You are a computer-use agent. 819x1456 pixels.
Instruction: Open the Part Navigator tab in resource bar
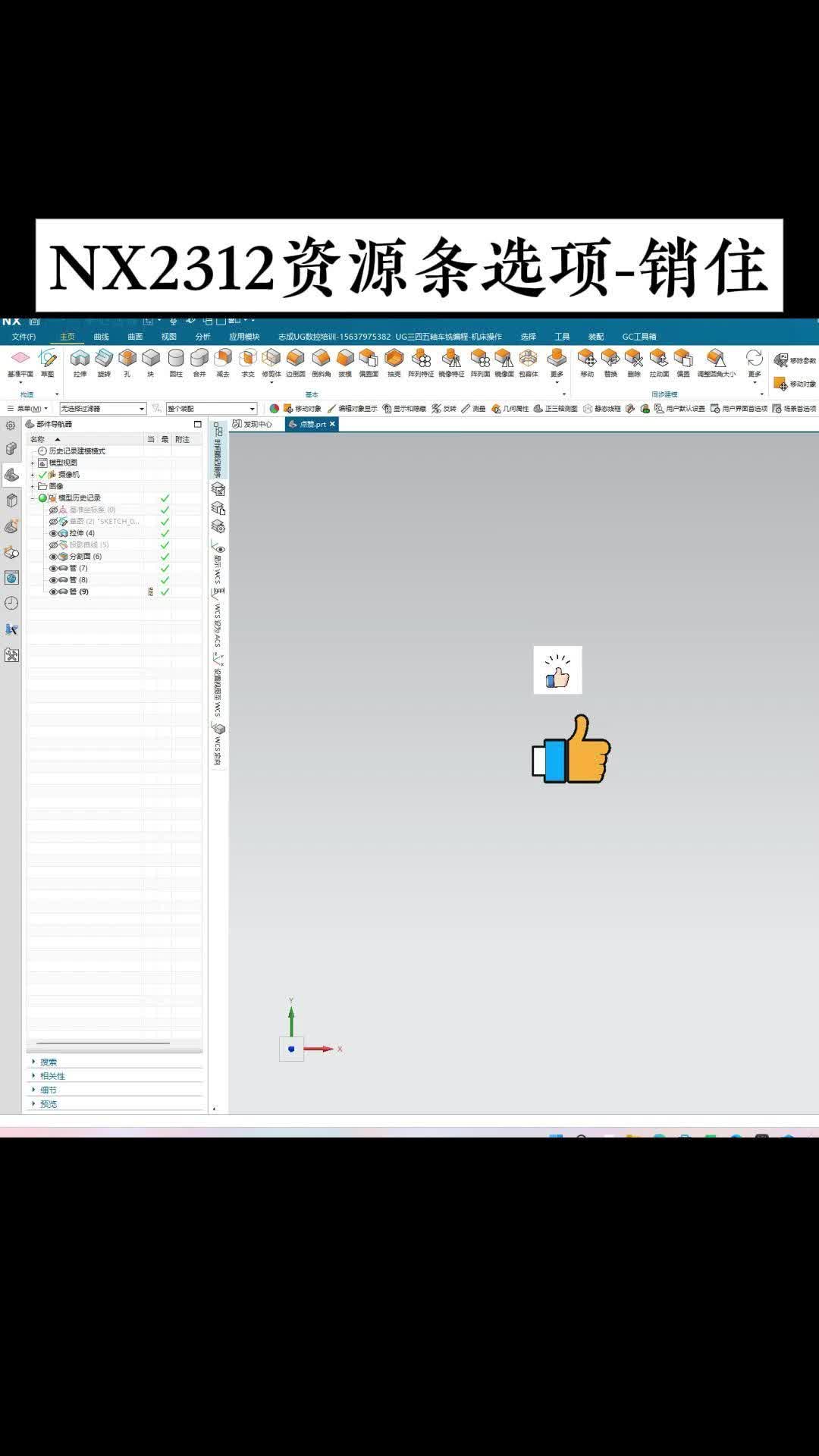coord(11,475)
